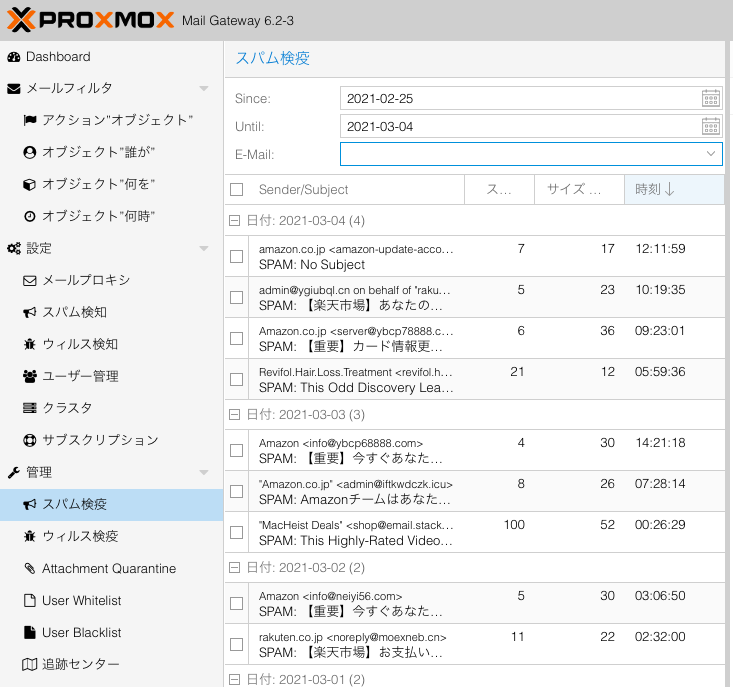
Task: Open the User Whitelist page
Action: (111, 600)
